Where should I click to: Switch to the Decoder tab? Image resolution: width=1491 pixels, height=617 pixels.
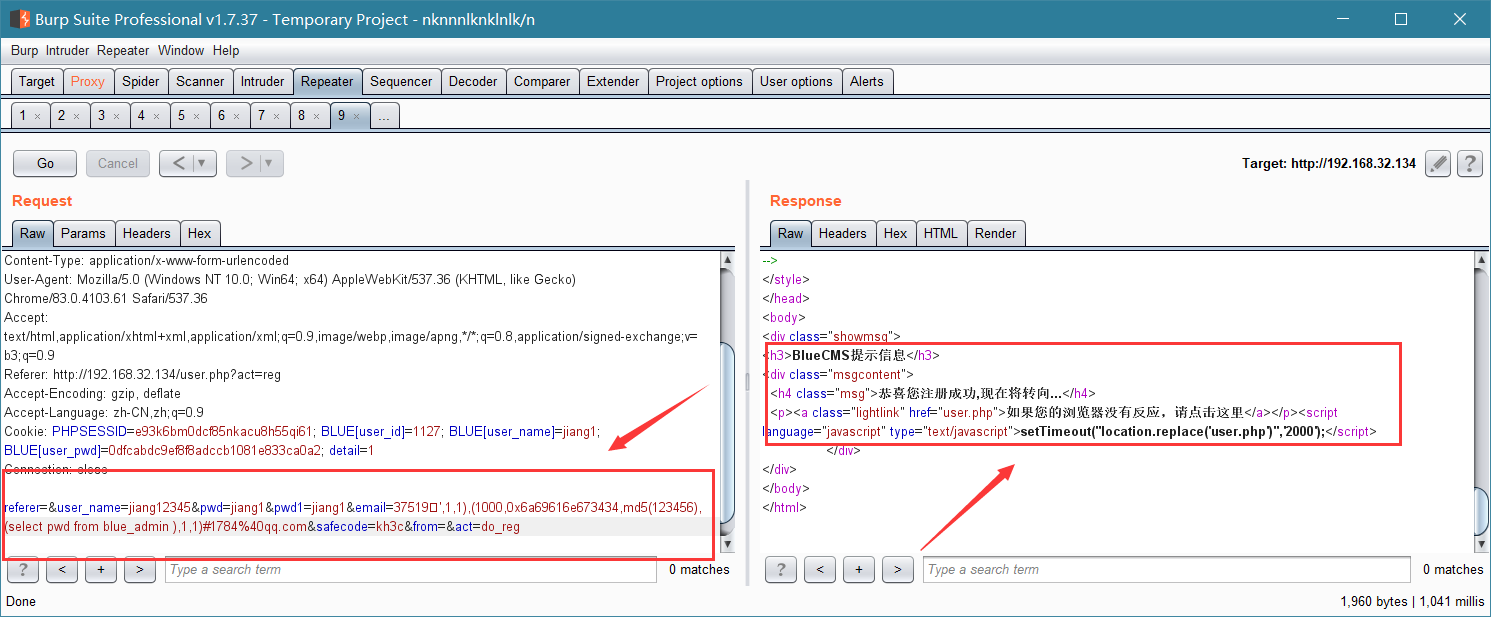(x=473, y=82)
